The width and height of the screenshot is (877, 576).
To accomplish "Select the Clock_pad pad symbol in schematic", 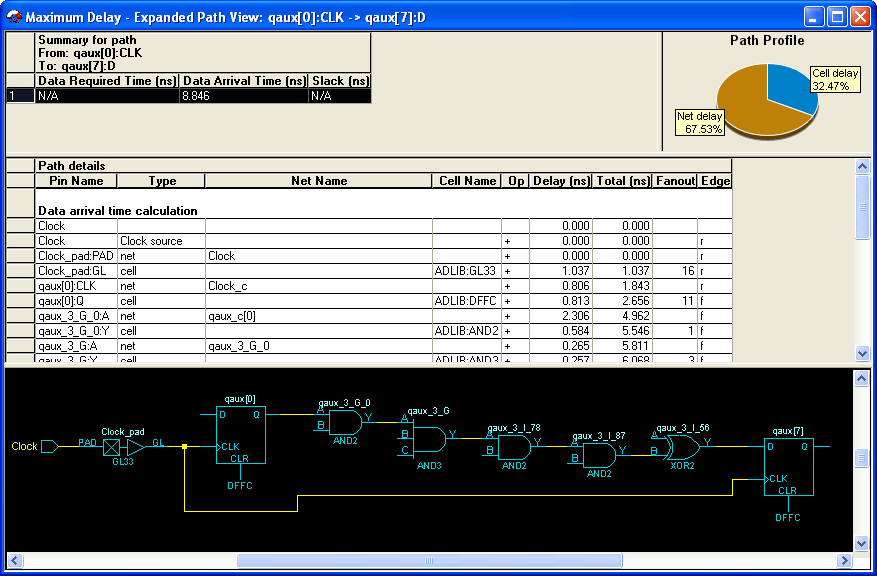I will [112, 447].
